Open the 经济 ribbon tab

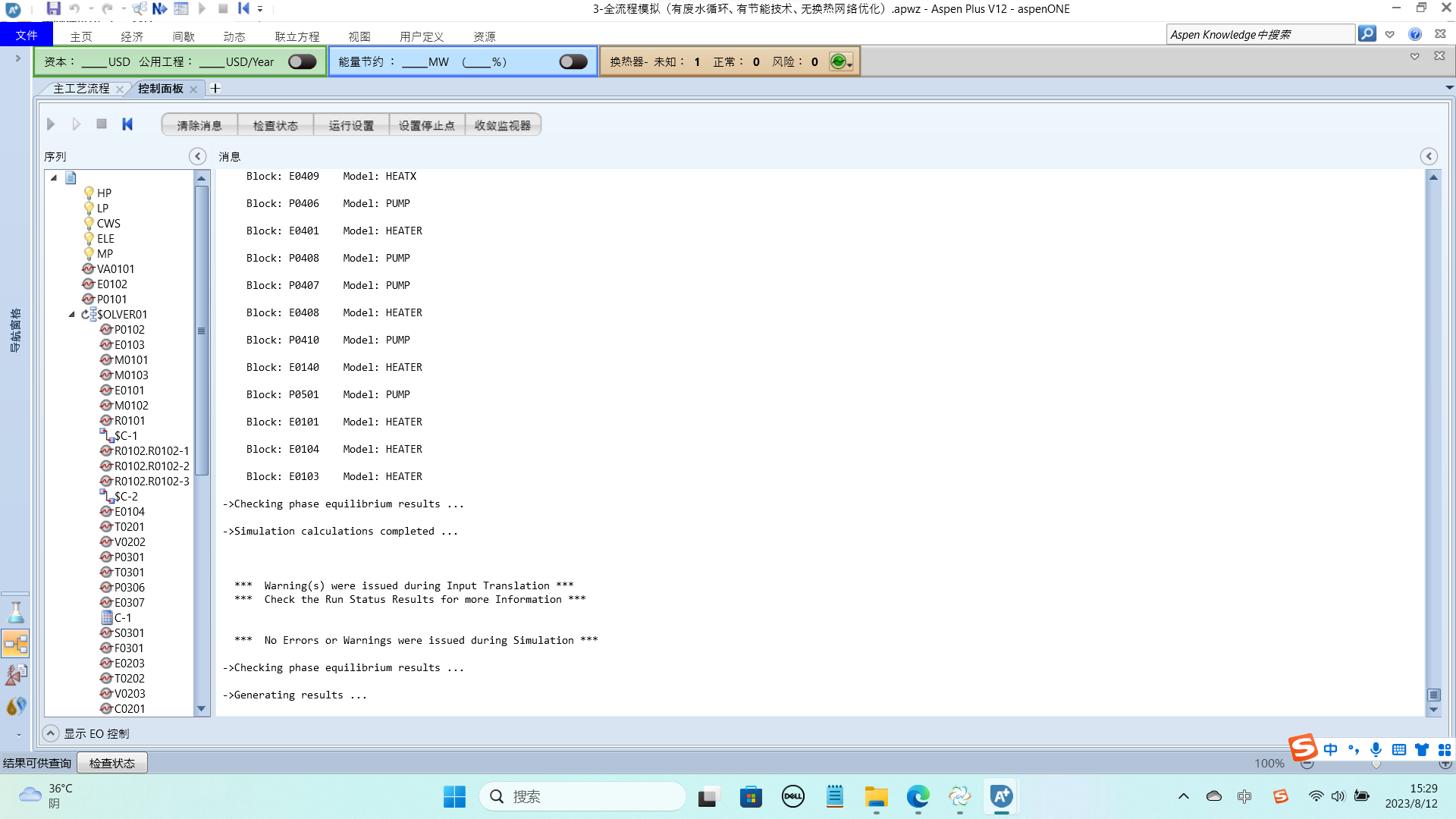point(132,36)
